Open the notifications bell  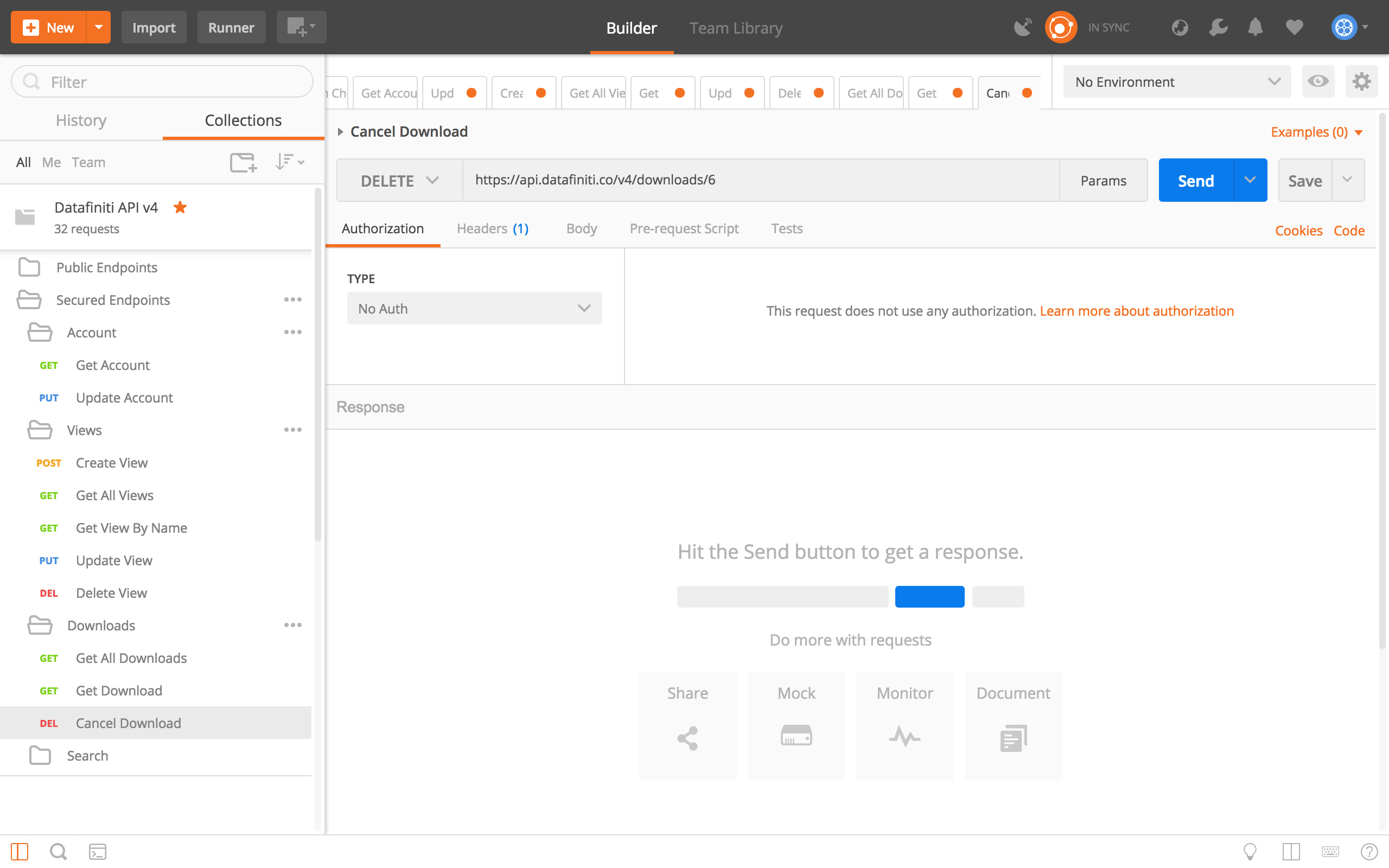click(x=1256, y=27)
